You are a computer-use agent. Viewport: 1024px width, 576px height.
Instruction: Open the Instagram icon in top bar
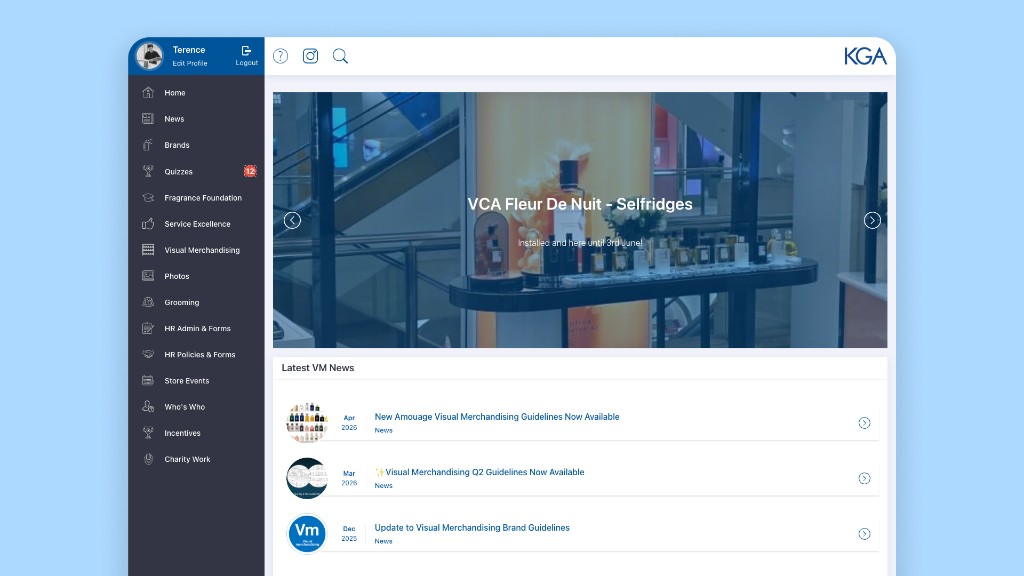310,56
